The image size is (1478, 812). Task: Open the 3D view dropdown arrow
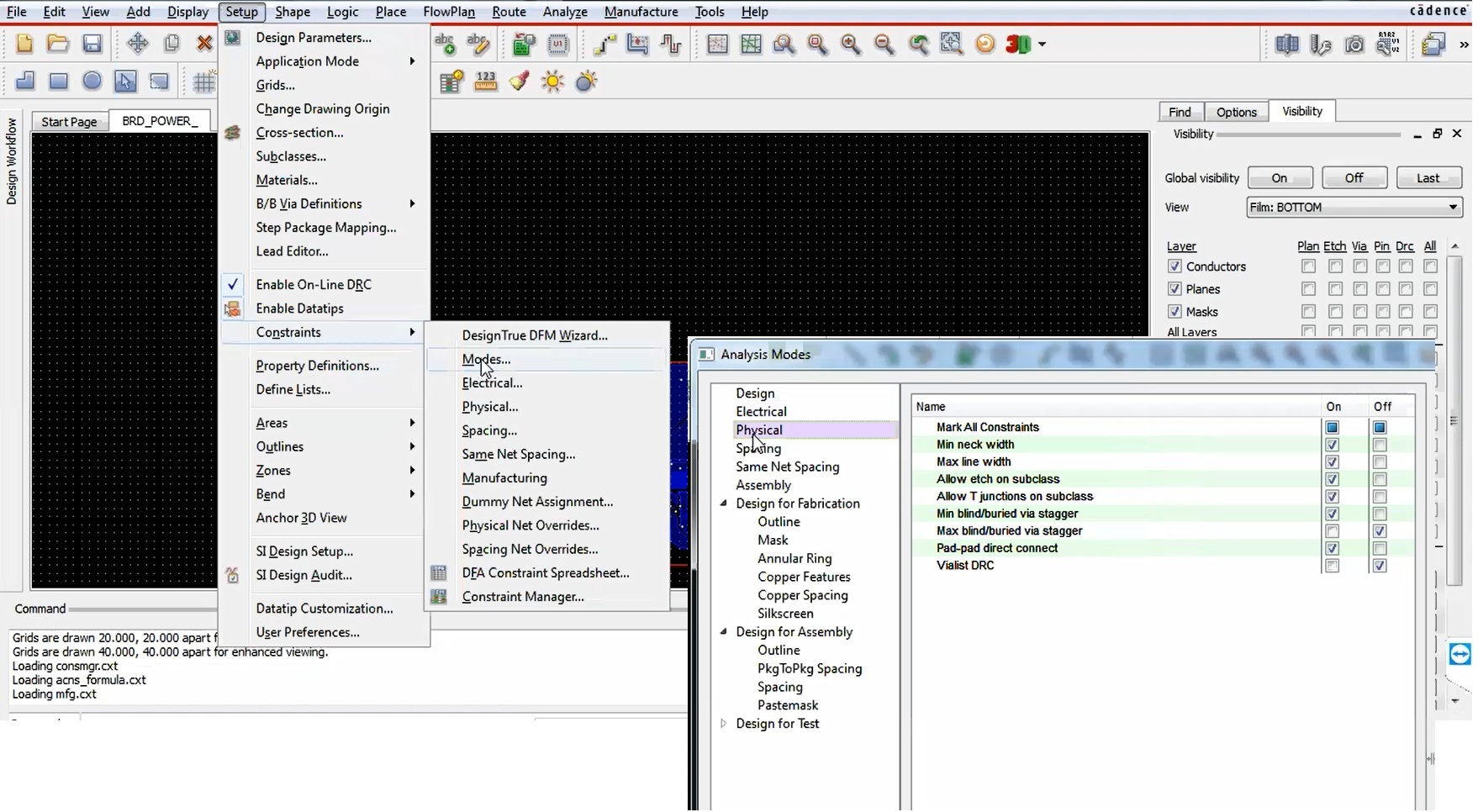point(1043,44)
